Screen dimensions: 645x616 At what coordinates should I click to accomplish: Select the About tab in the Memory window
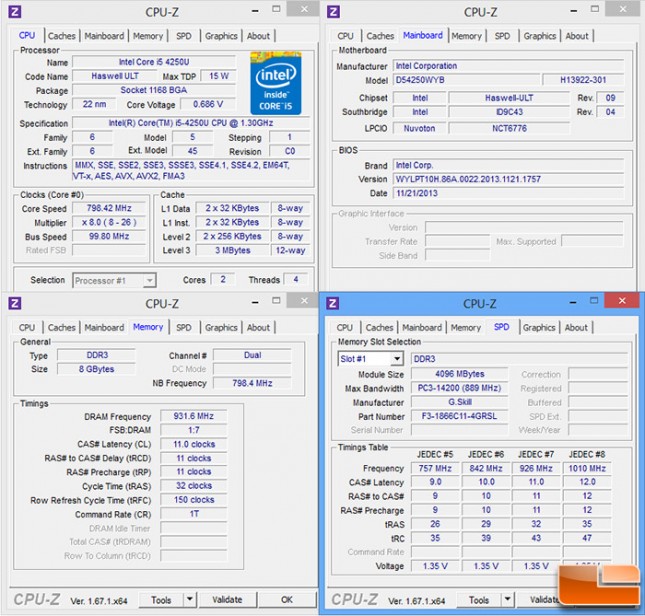point(258,328)
